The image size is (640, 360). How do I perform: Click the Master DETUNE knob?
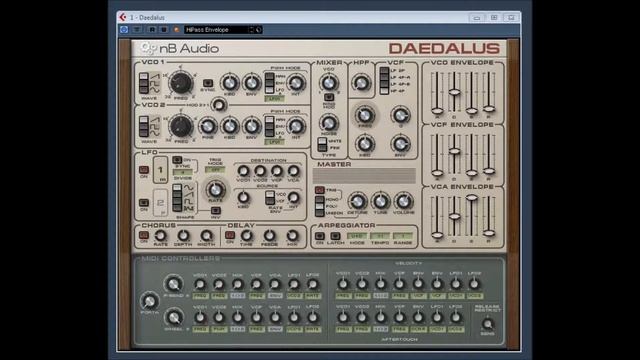tap(358, 201)
